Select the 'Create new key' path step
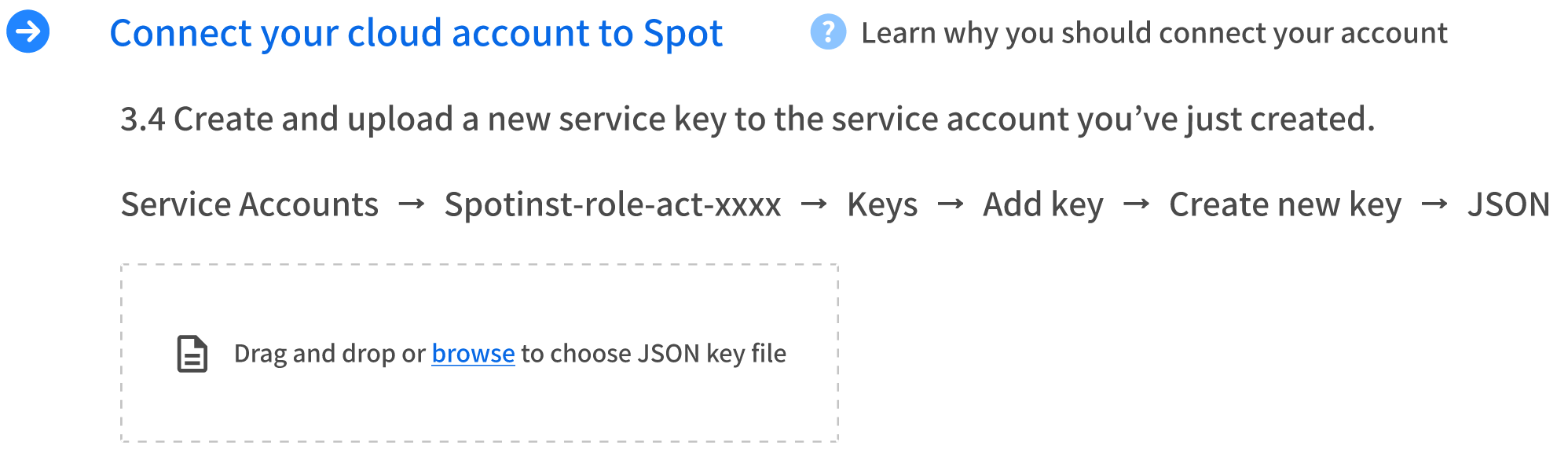This screenshot has width=1568, height=456. pos(1285,204)
